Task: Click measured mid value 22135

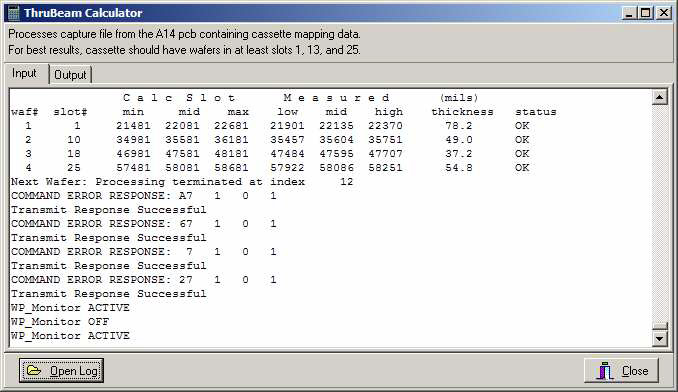Action: pyautogui.click(x=336, y=126)
